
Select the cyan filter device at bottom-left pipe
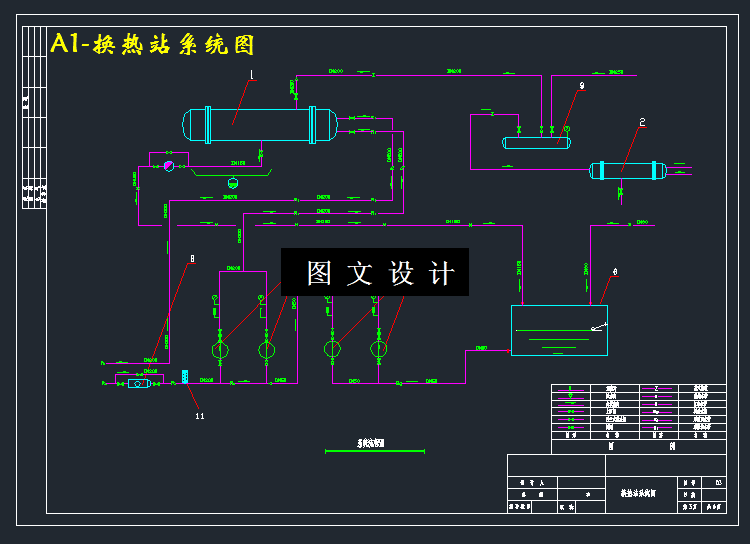pyautogui.click(x=139, y=383)
